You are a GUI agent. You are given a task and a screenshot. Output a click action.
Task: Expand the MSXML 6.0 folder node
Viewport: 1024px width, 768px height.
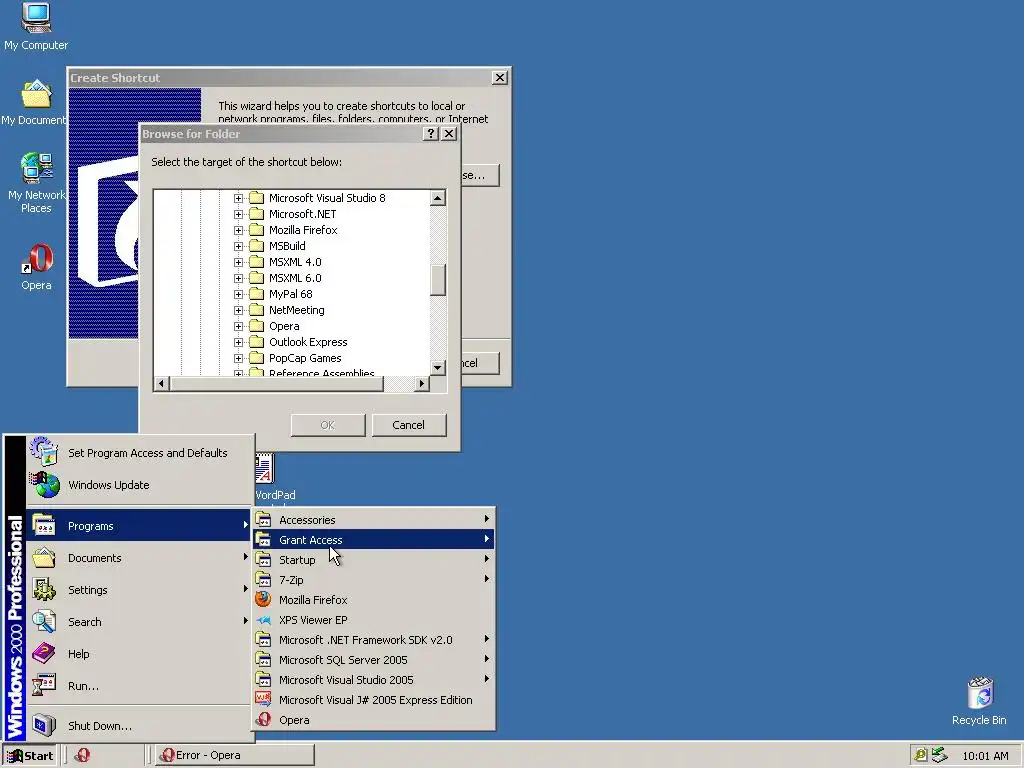238,278
